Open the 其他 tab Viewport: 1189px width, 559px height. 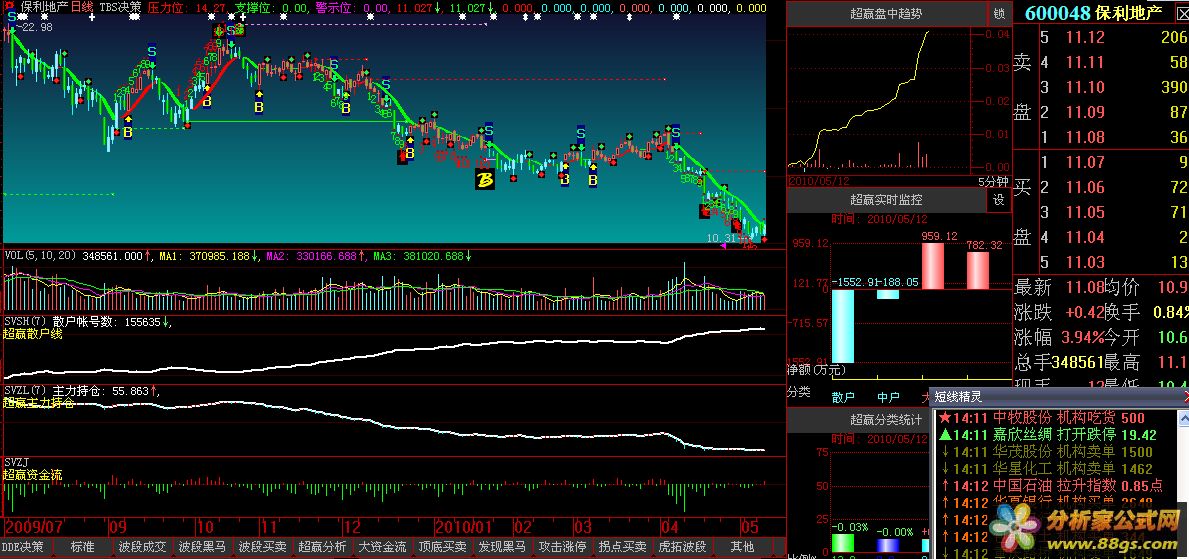742,547
